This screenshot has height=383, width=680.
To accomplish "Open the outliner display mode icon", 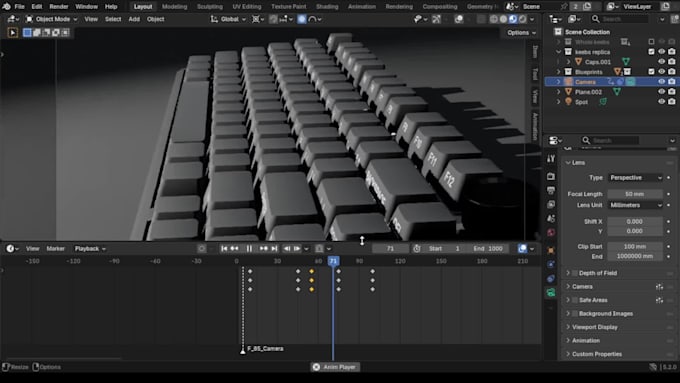I will 574,19.
